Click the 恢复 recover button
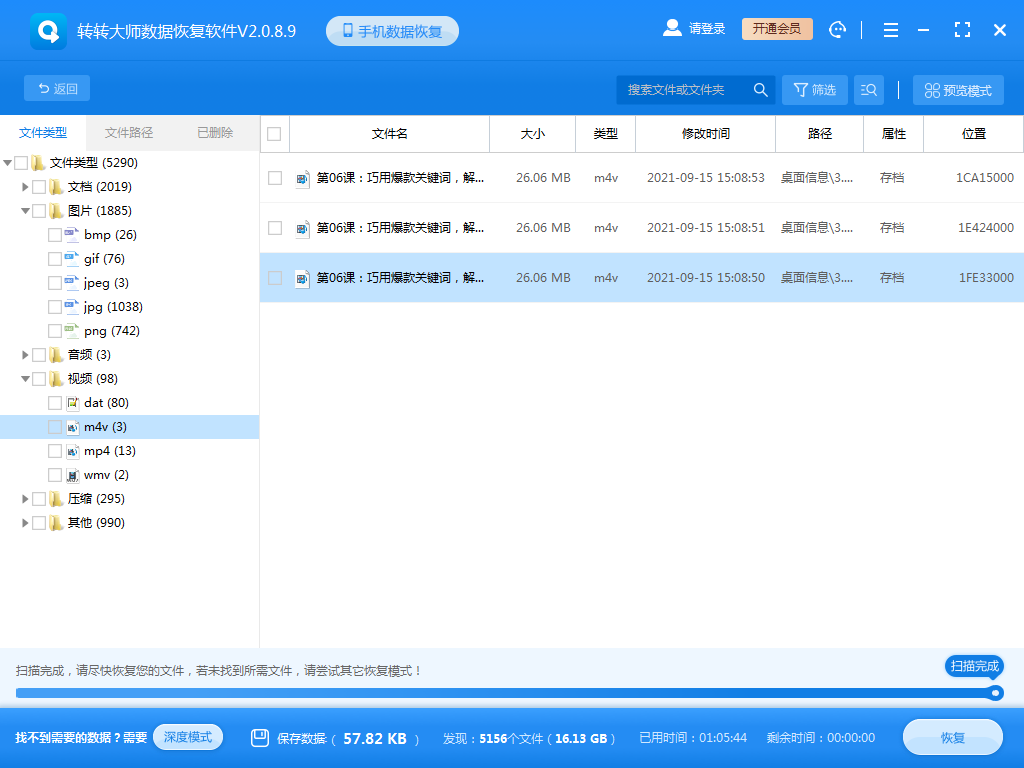This screenshot has width=1024, height=768. pyautogui.click(x=952, y=737)
